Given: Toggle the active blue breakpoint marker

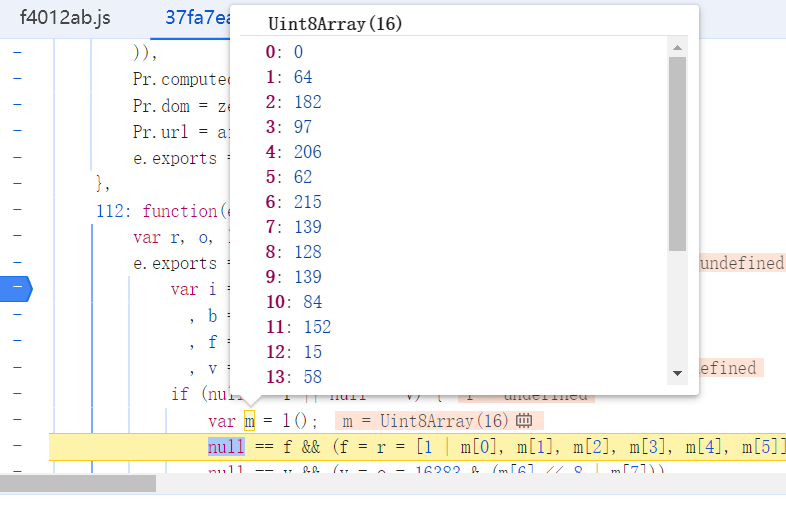Looking at the screenshot, I should click(17, 289).
